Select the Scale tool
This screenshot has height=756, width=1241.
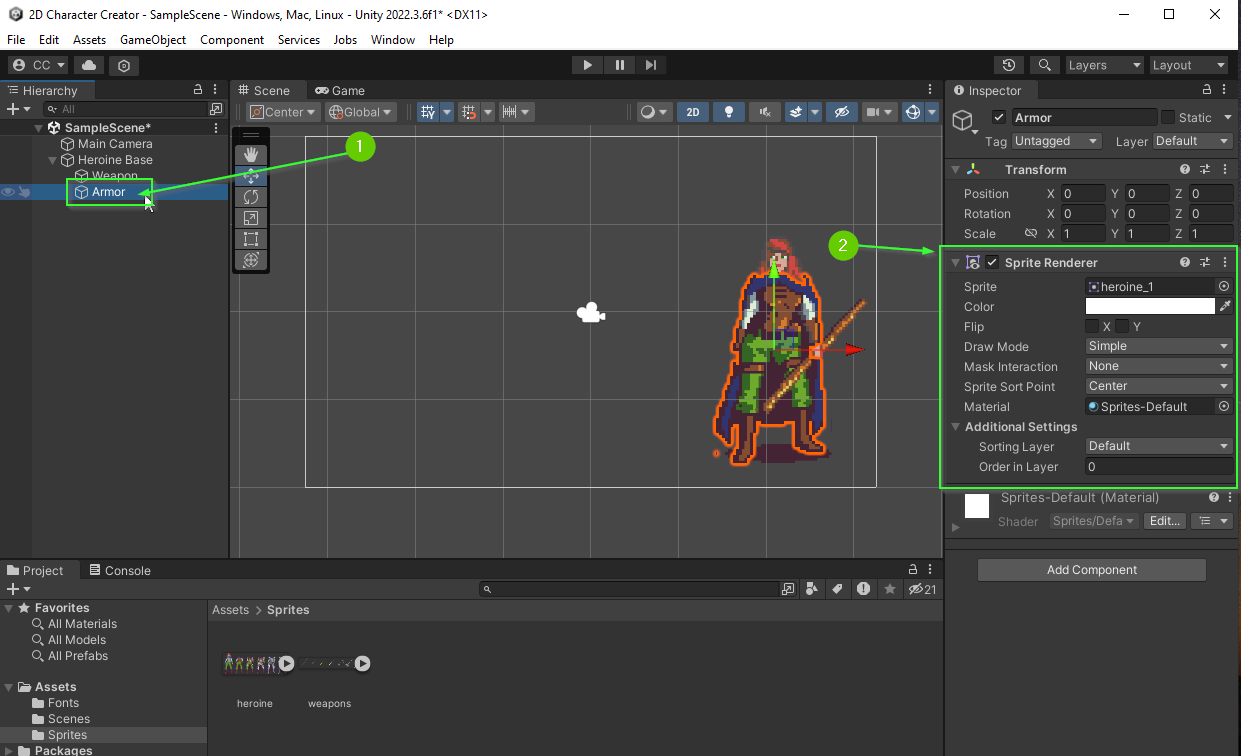click(x=250, y=219)
